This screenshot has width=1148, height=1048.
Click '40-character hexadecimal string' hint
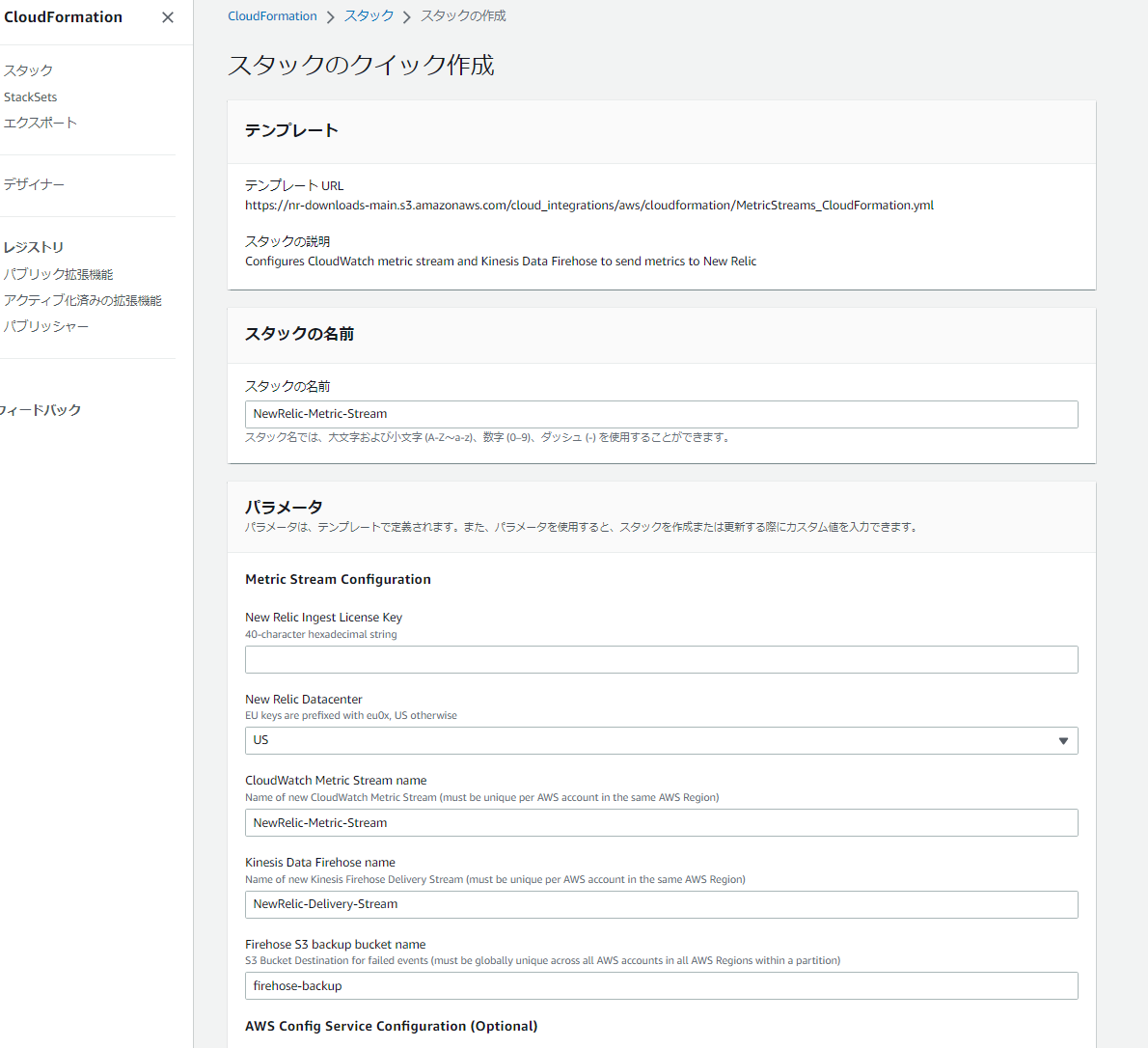320,634
